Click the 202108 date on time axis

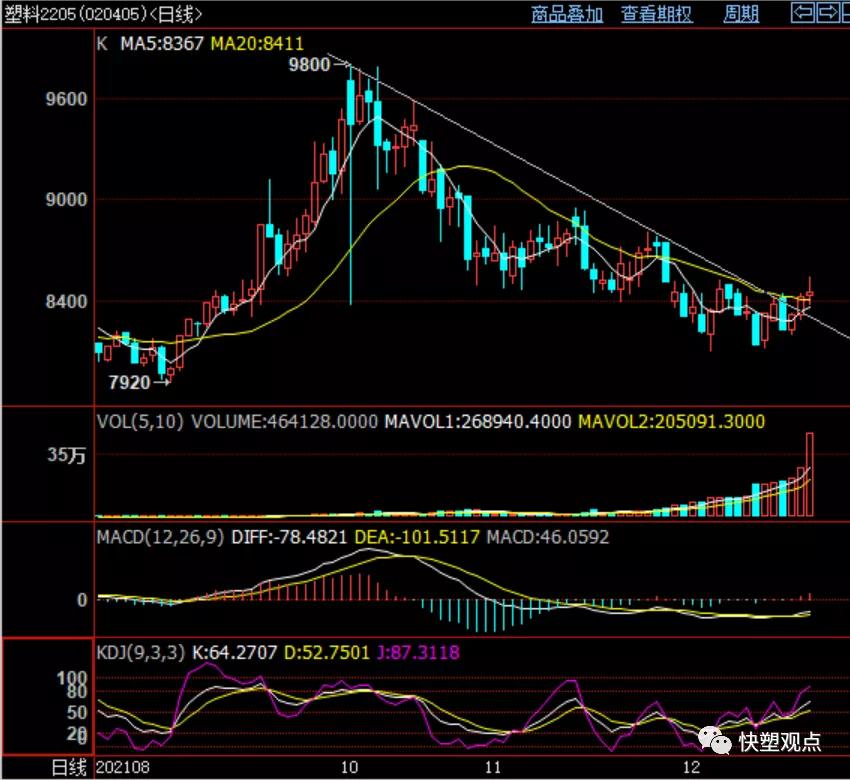coord(121,768)
